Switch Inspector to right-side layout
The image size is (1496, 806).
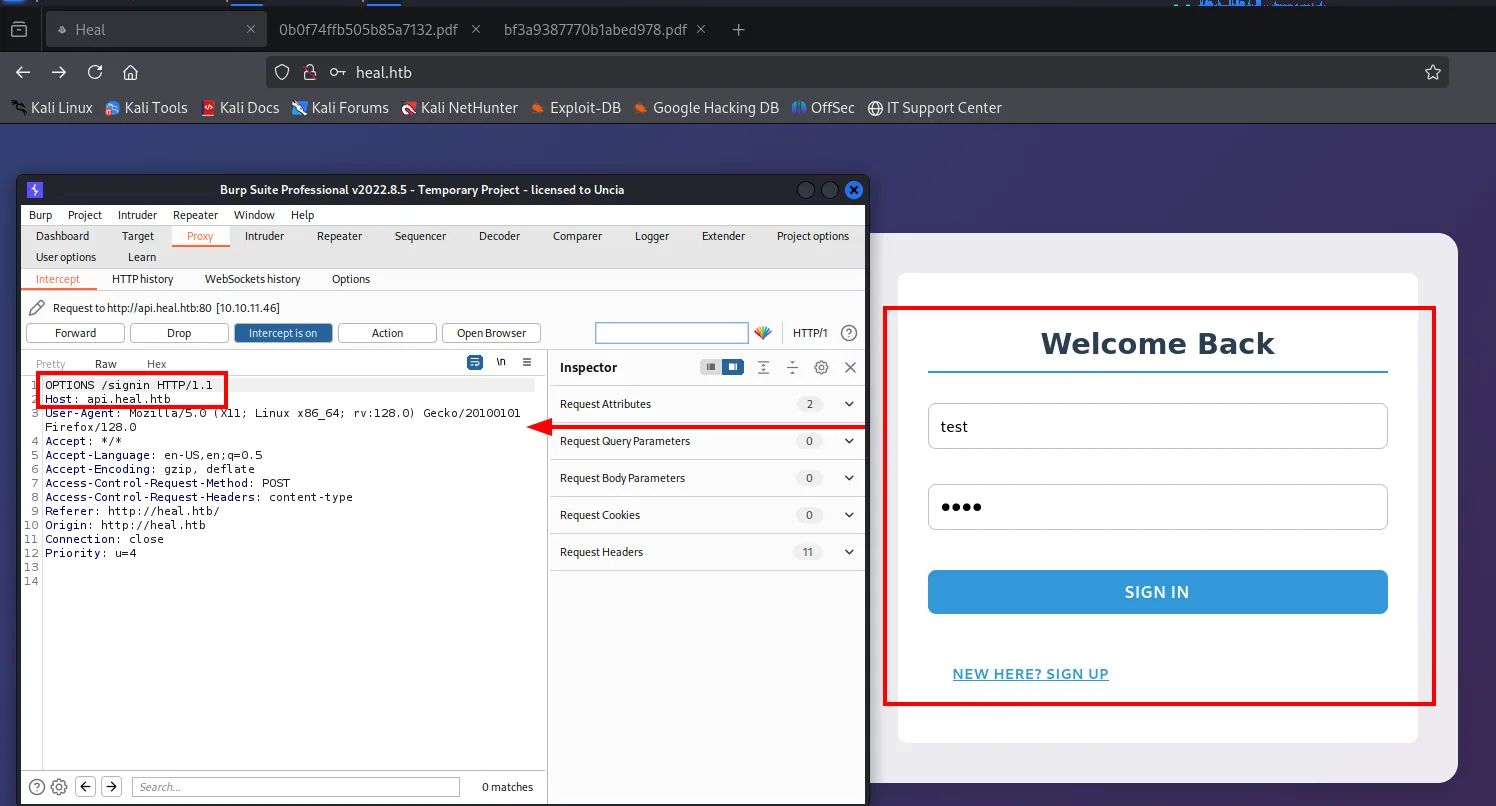coord(733,367)
